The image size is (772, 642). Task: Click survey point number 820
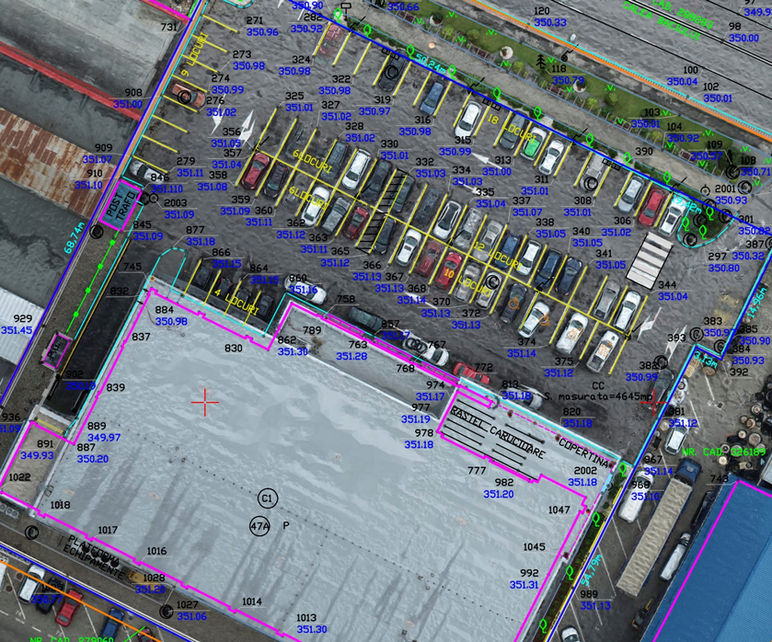(572, 411)
